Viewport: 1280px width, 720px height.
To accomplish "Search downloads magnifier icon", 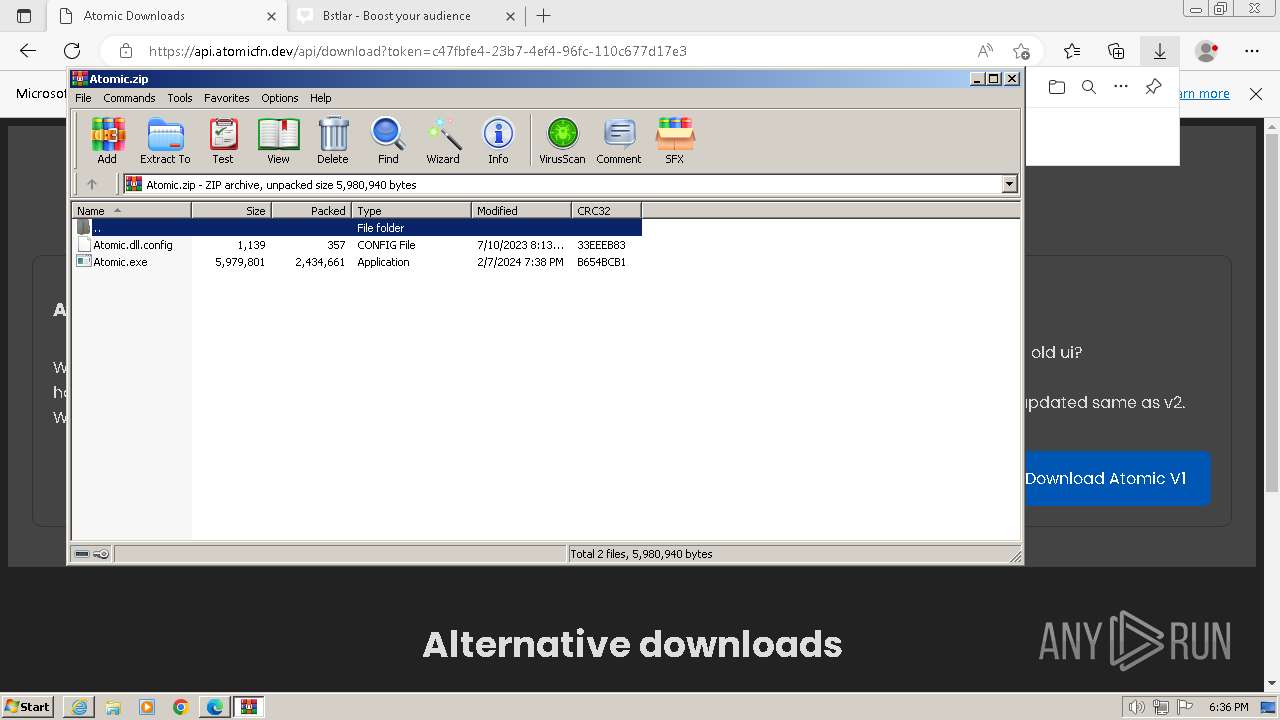I will (1089, 87).
